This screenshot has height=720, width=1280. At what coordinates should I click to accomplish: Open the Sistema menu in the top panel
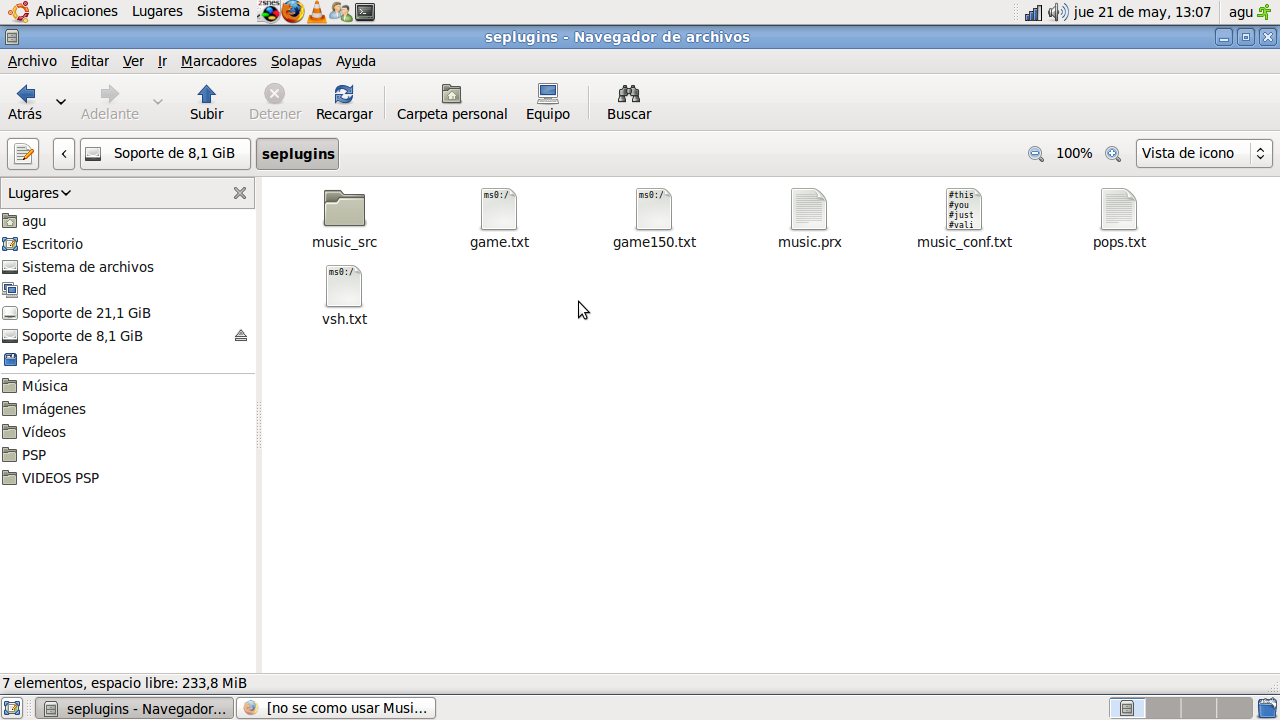[223, 12]
